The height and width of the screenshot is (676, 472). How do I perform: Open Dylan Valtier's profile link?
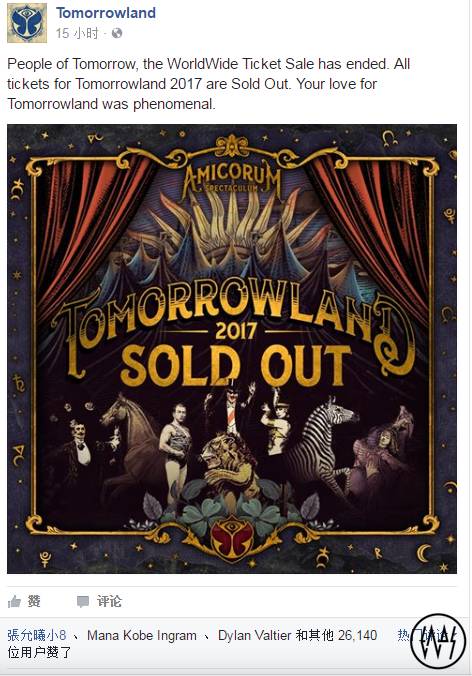tap(255, 635)
